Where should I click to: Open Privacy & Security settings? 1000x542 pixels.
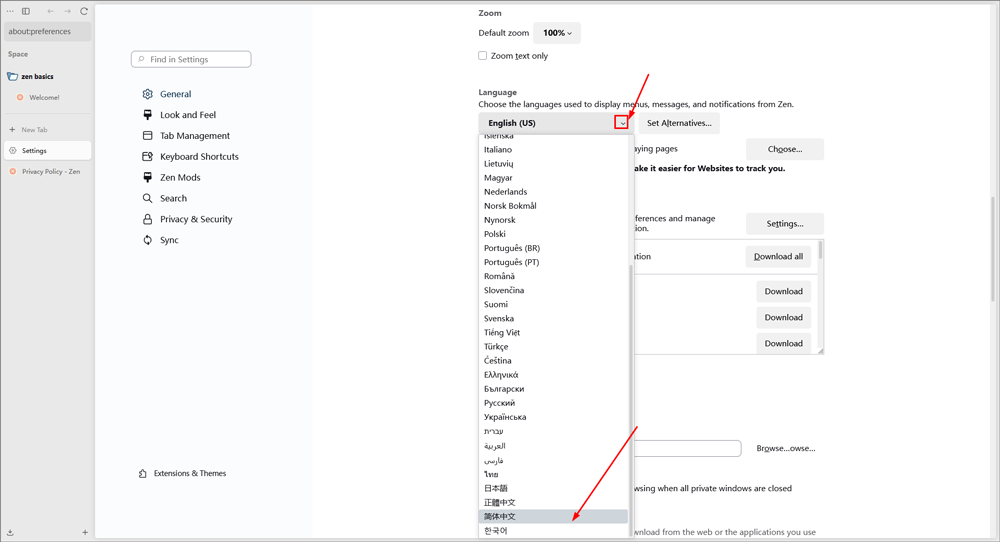pyautogui.click(x=195, y=219)
